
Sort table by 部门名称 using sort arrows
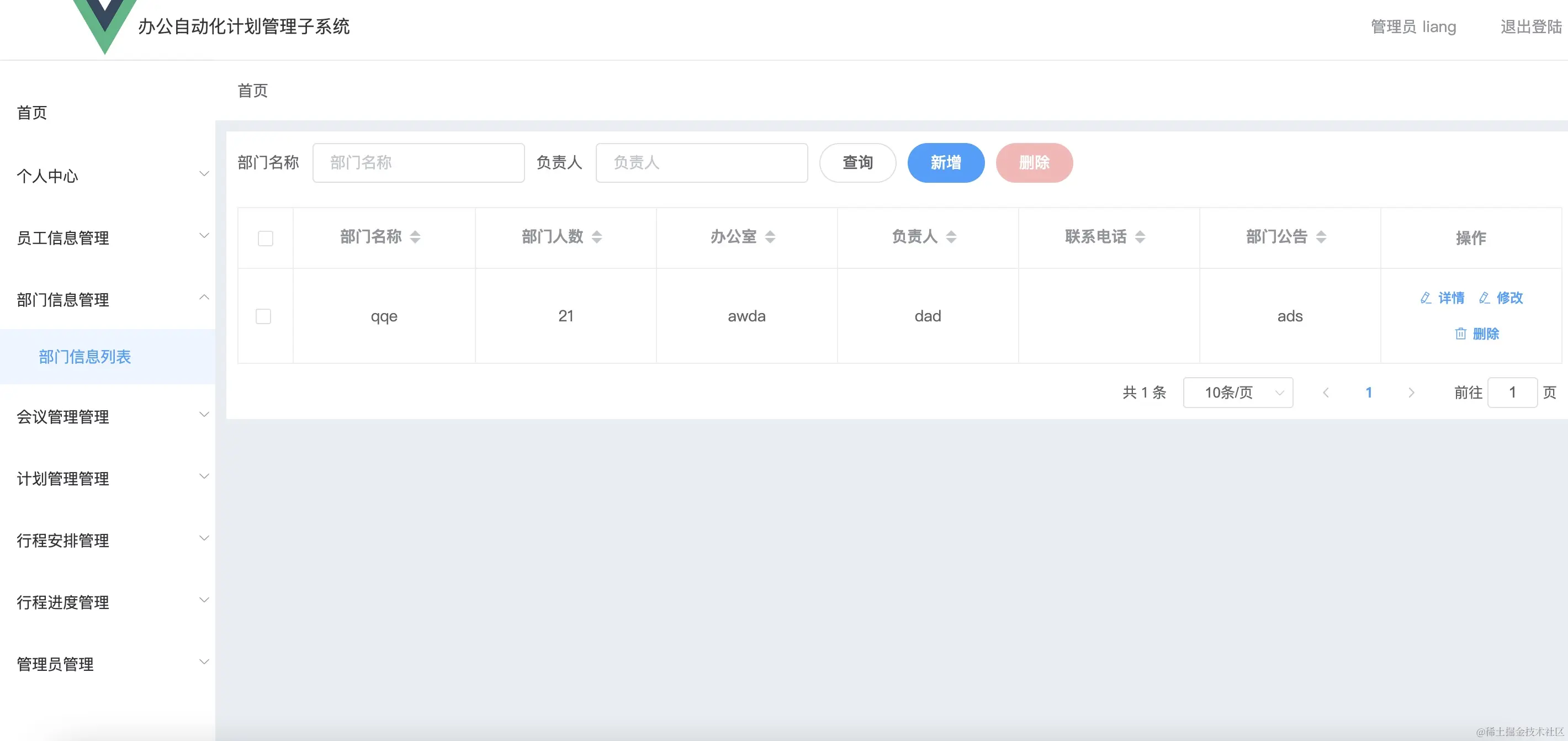(x=416, y=237)
